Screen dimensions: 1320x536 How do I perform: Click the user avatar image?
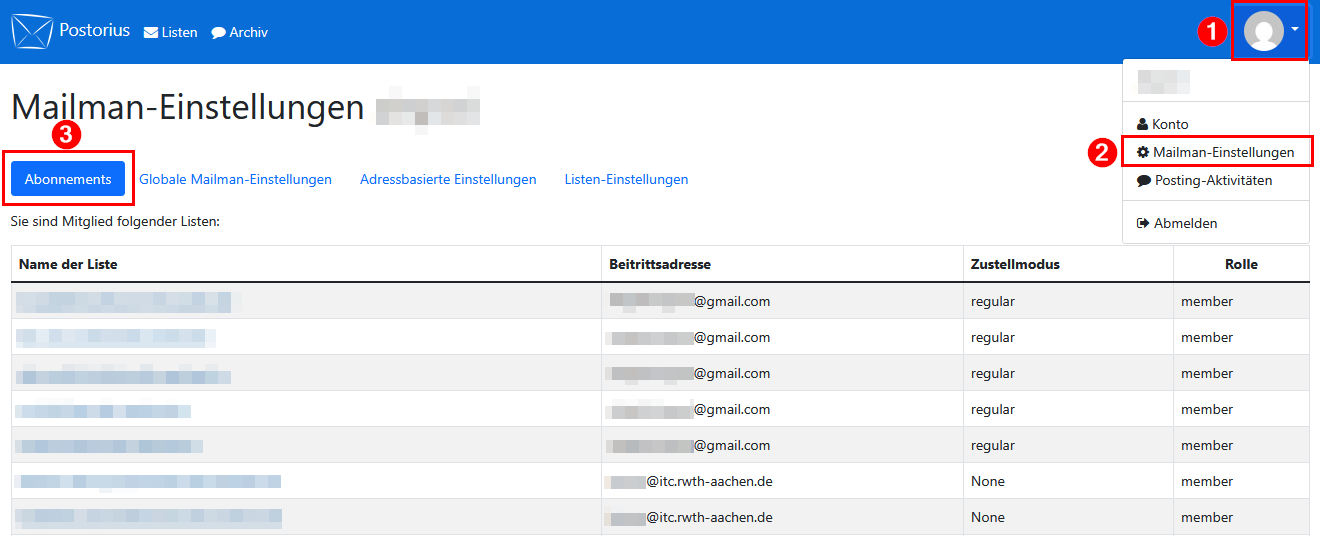point(1263,31)
